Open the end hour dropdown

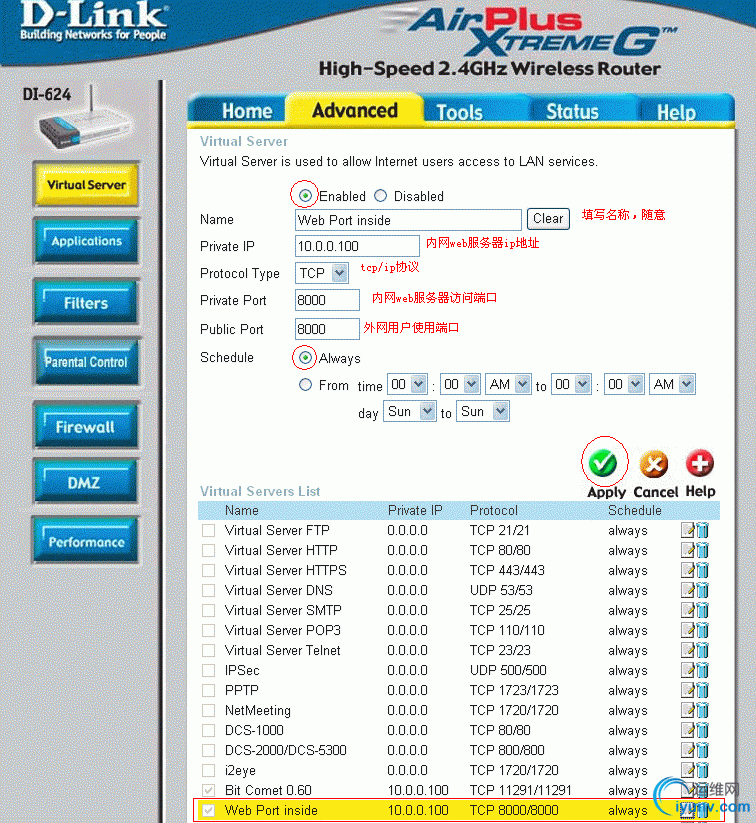pos(571,385)
